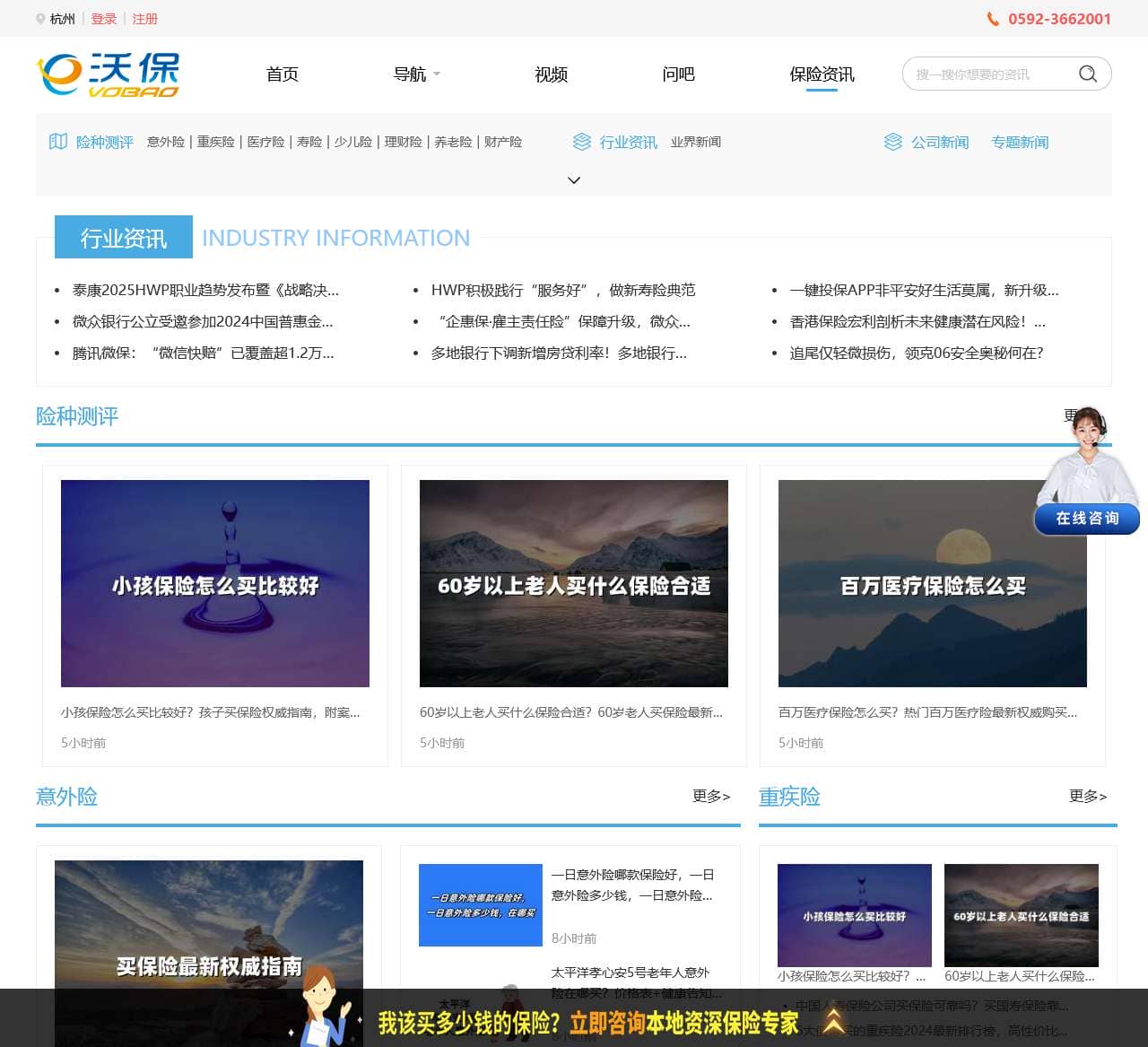Image resolution: width=1148 pixels, height=1047 pixels.
Task: Click the 行业资讯 section icon
Action: tap(580, 141)
